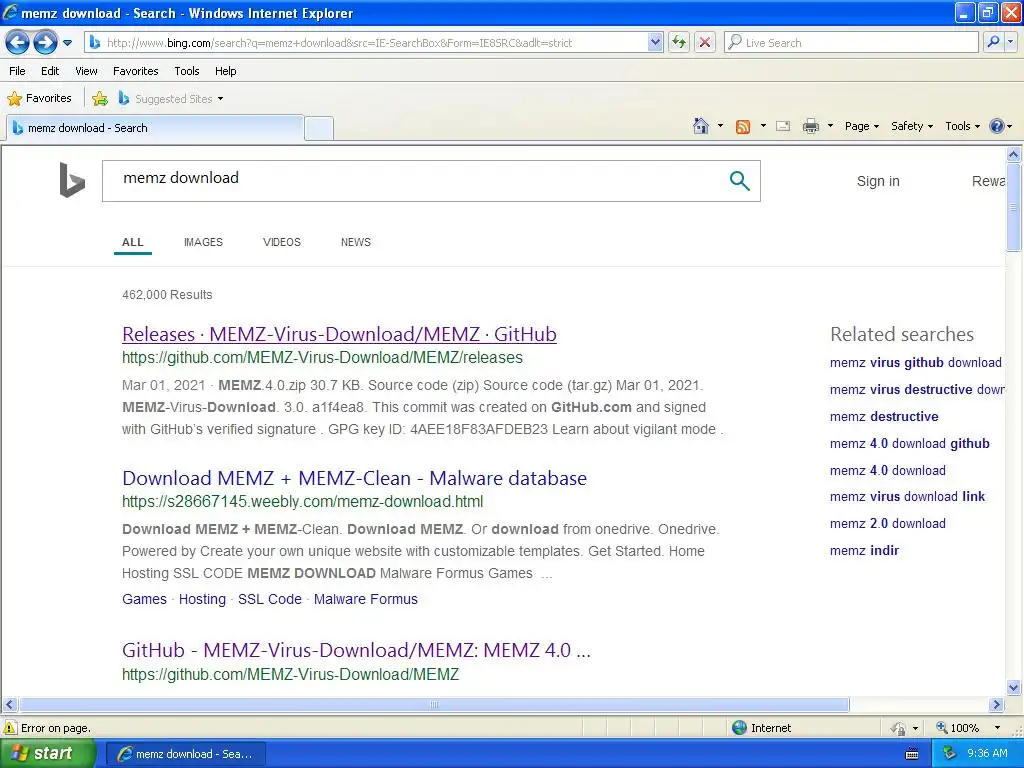Viewport: 1024px width, 768px height.
Task: Switch to the IMAGES tab
Action: [203, 242]
